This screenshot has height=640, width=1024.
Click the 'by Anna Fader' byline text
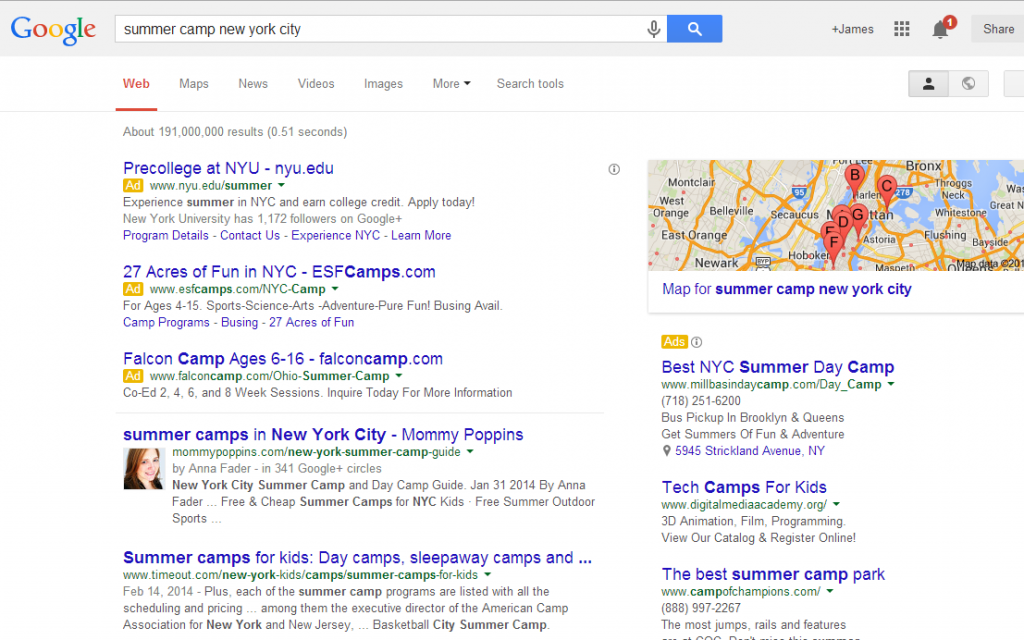click(x=211, y=468)
